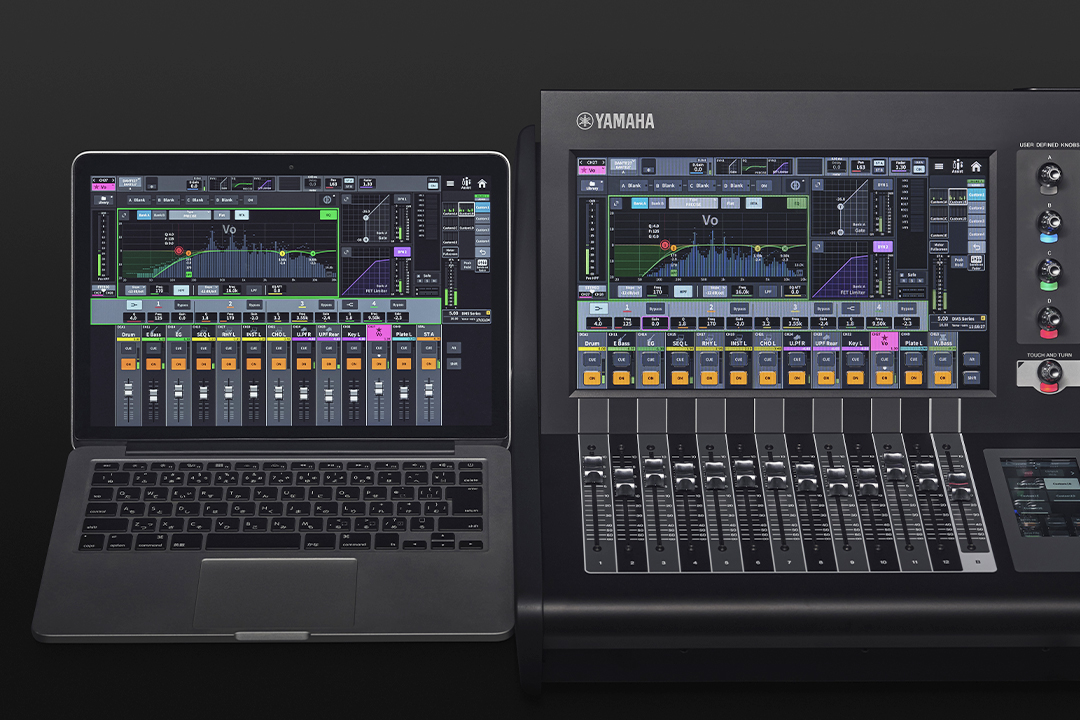Open HPF slope -12dB/oct dropdown on mixer
This screenshot has height=720, width=1080.
click(630, 291)
